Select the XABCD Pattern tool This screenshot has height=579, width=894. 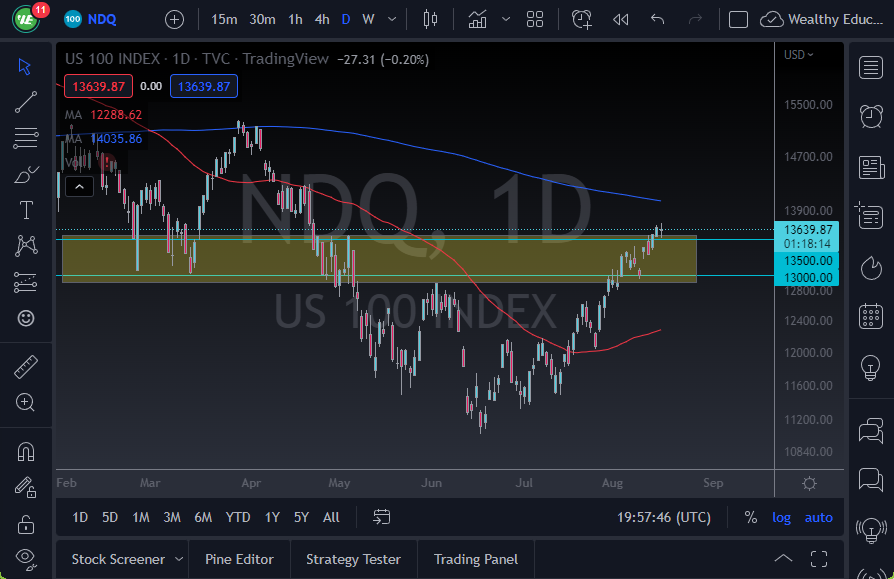tap(25, 246)
